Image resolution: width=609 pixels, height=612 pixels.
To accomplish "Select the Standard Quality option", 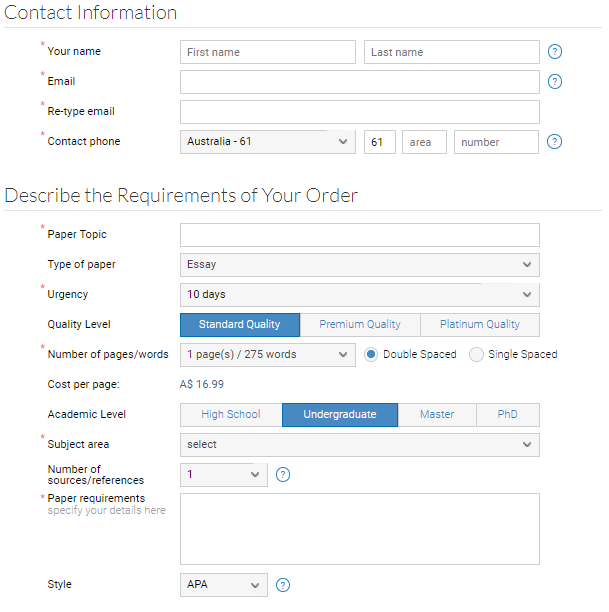I will (240, 325).
